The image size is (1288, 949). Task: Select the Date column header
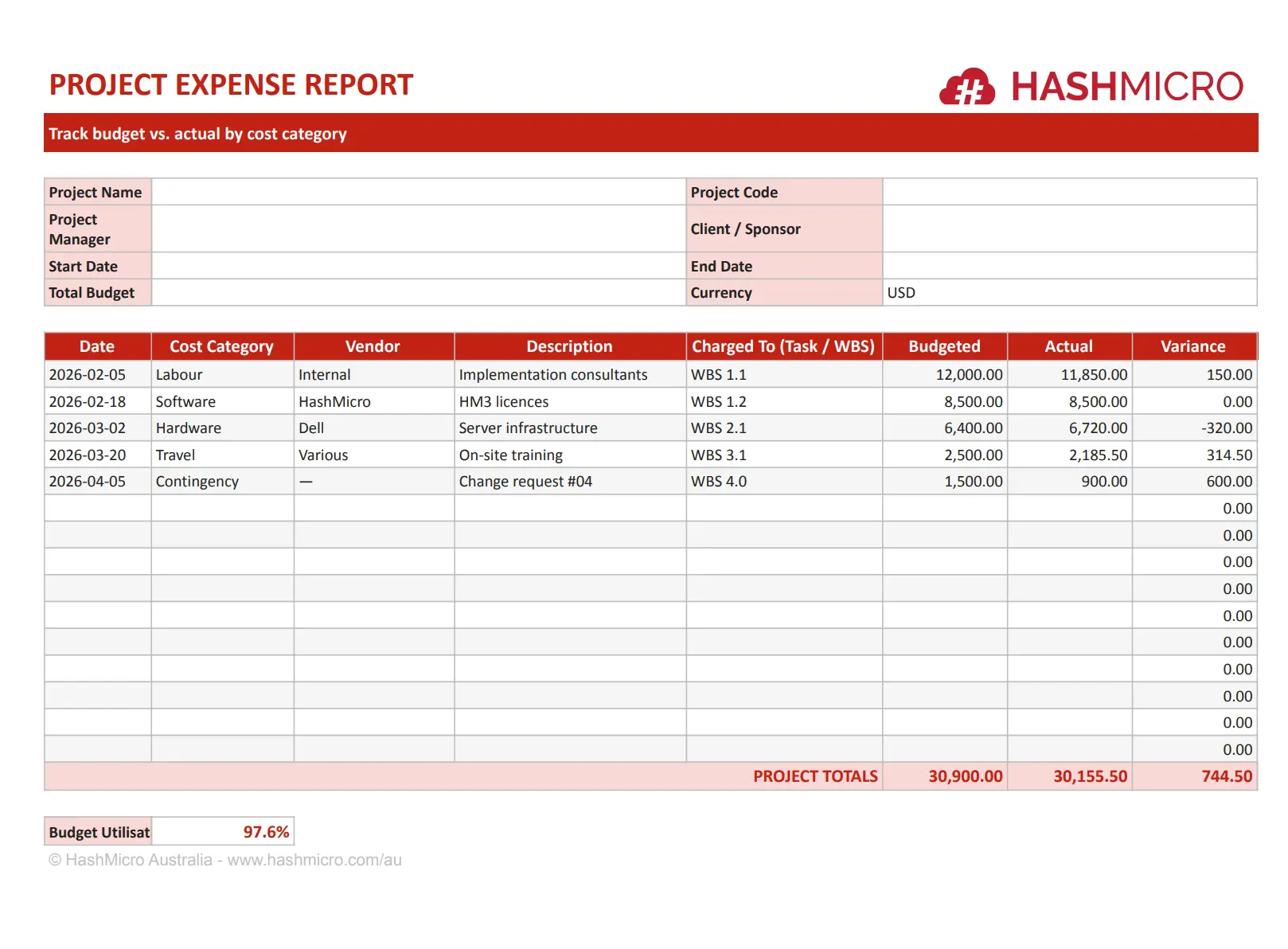tap(97, 346)
